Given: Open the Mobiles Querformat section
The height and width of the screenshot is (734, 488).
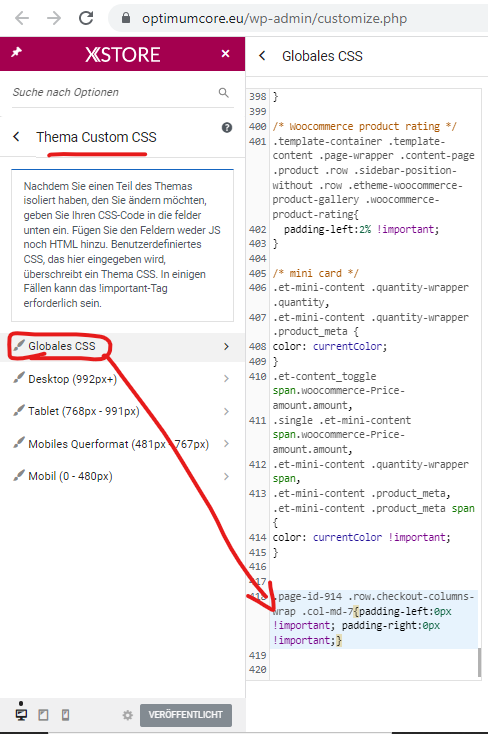Looking at the screenshot, I should (122, 444).
